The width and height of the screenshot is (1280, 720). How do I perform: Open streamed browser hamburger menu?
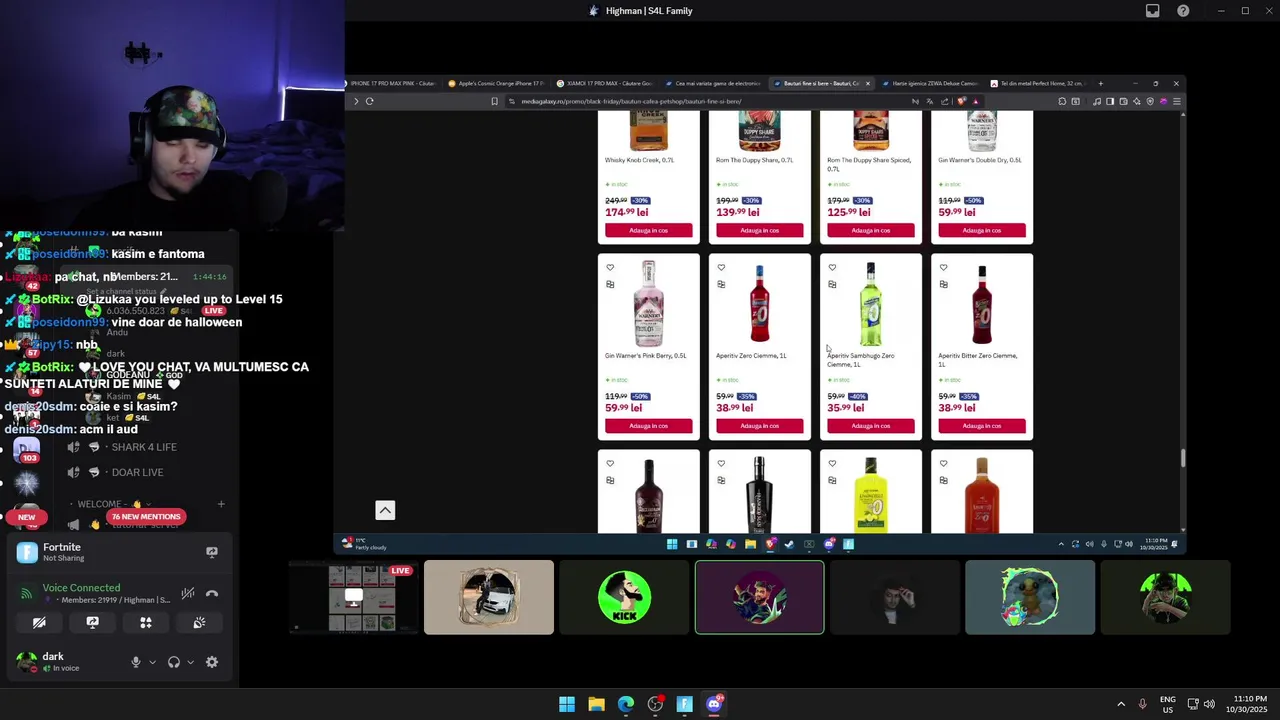[x=1177, y=101]
